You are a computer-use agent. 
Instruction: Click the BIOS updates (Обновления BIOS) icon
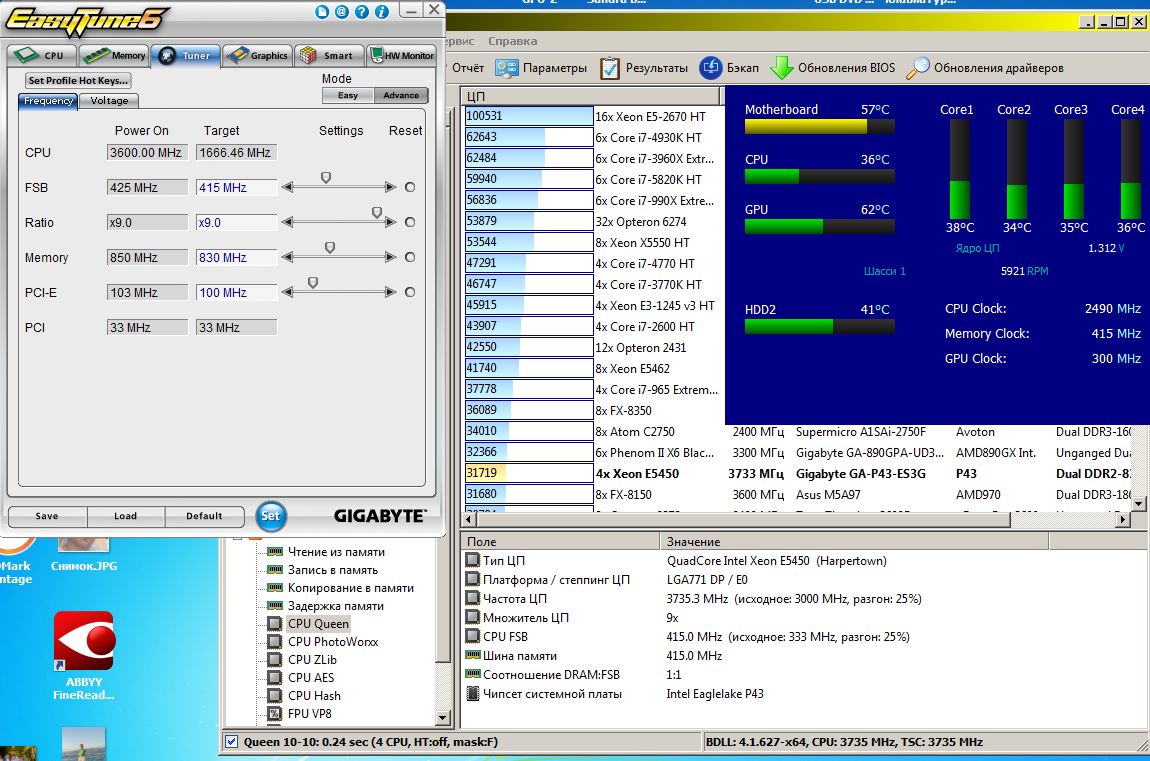782,68
